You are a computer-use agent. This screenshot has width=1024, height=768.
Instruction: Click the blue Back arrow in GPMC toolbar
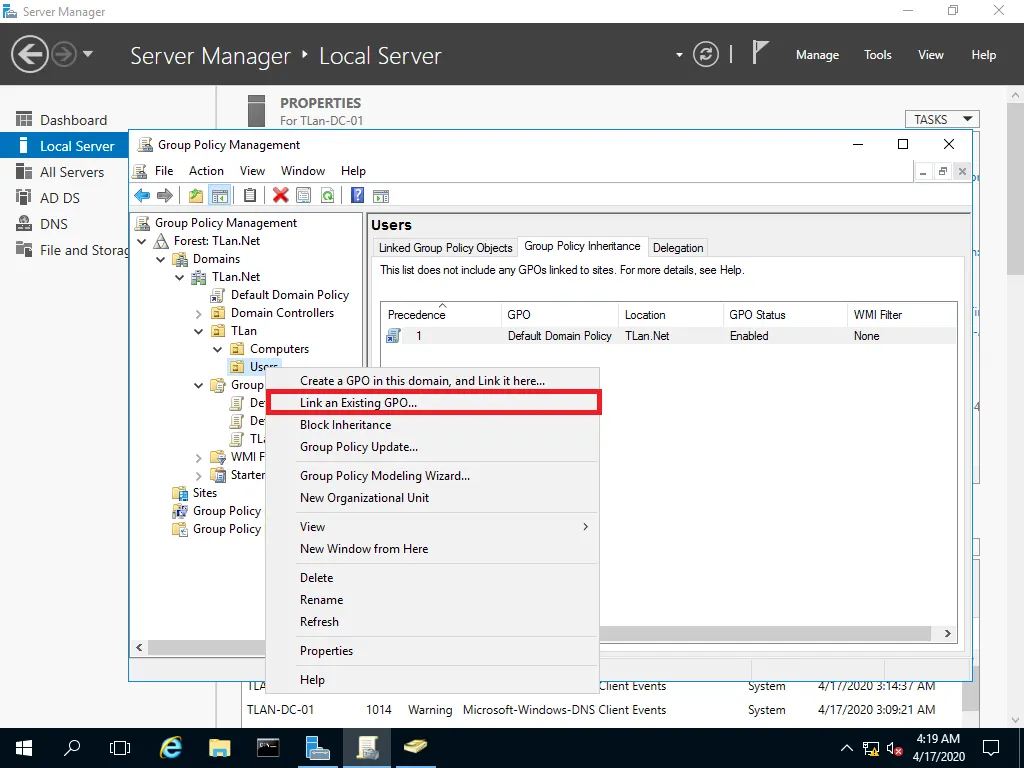142,196
